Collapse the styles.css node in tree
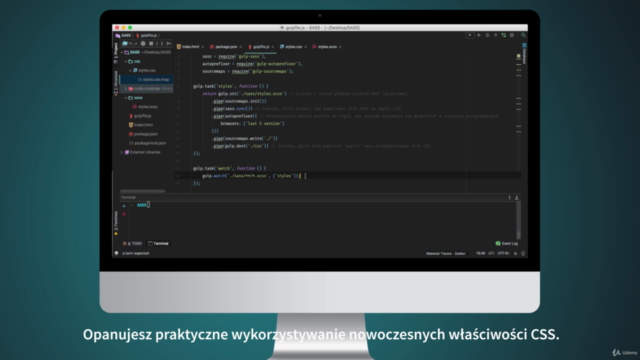Image resolution: width=640 pixels, height=360 pixels. [x=131, y=70]
